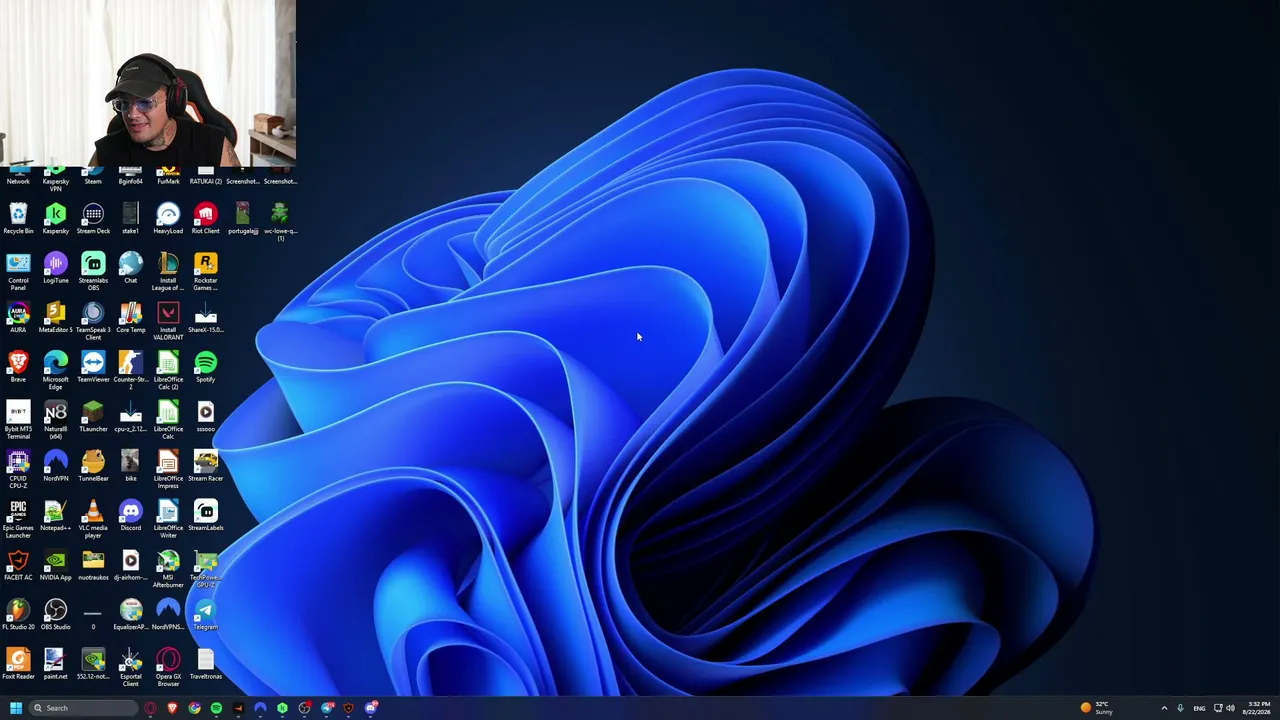Open the taskbar volume control

click(x=1230, y=708)
